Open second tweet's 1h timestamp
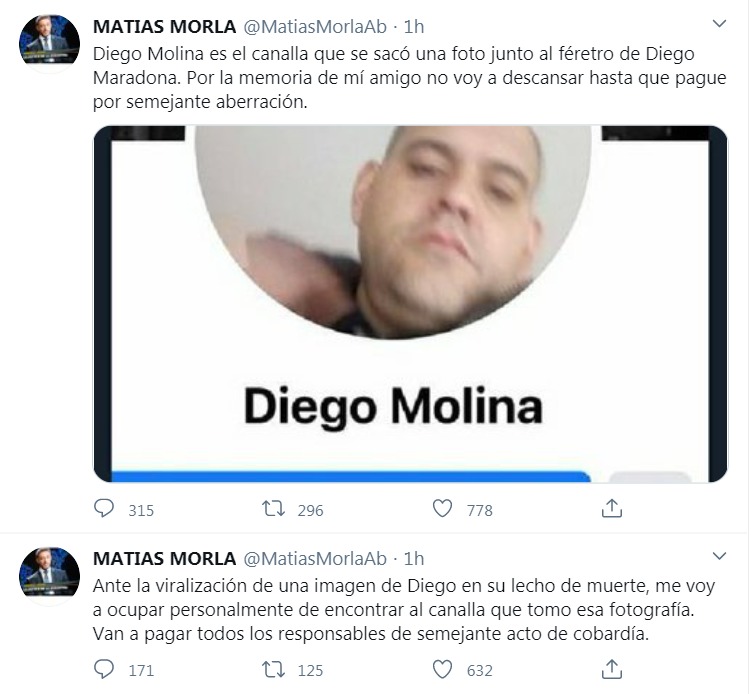Image resolution: width=751 pixels, height=694 pixels. tap(414, 558)
